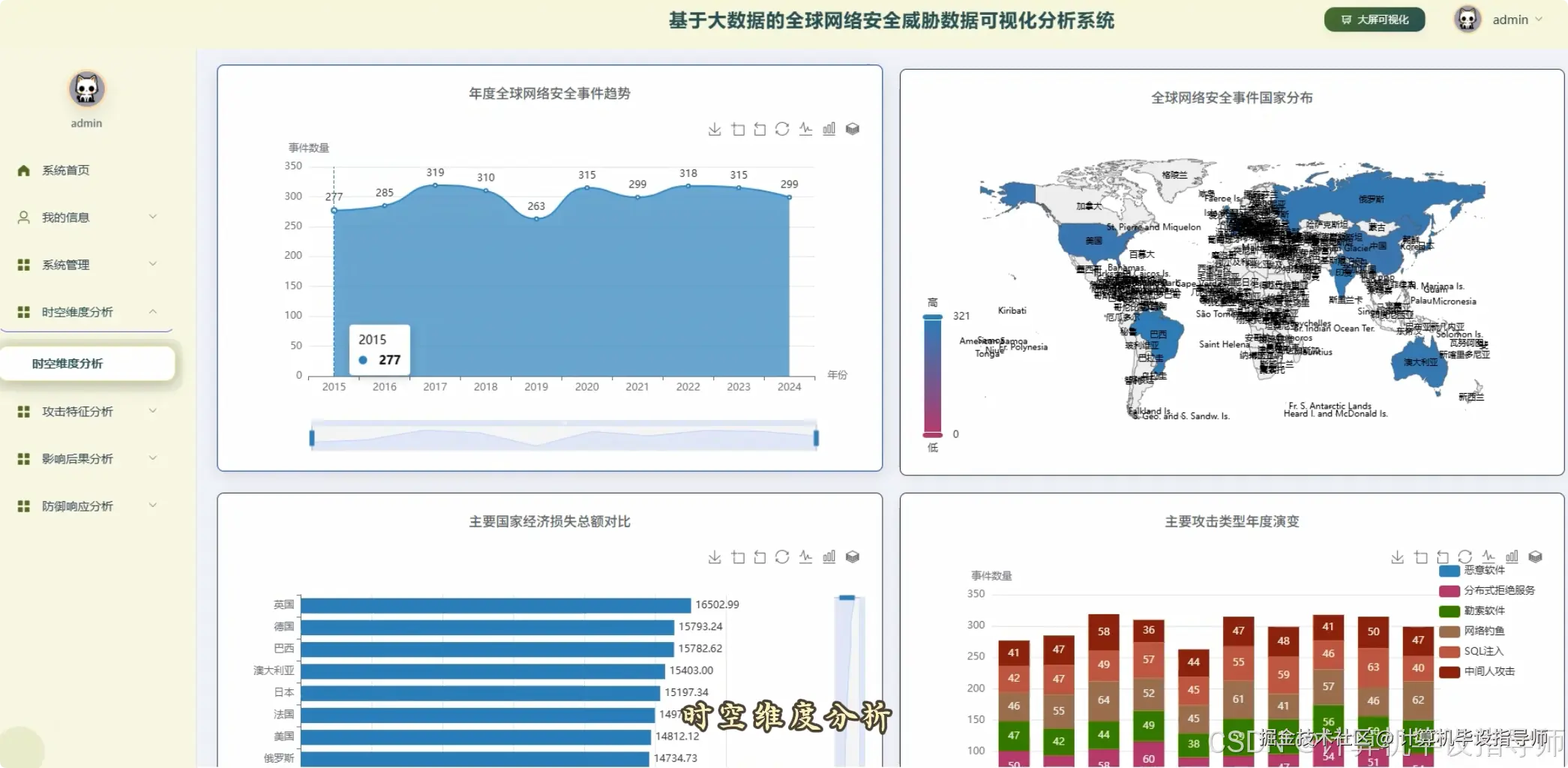Image resolution: width=1568 pixels, height=768 pixels.
Task: Switch annual trend chart to stacked view
Action: pyautogui.click(x=853, y=129)
